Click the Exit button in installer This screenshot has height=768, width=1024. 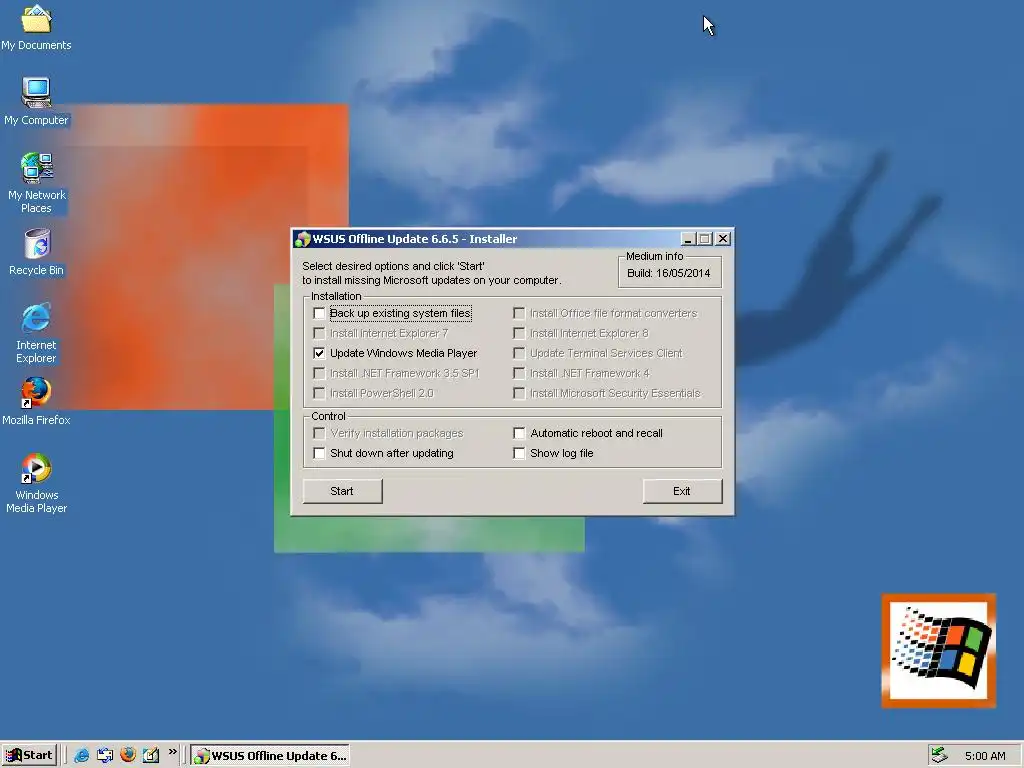(x=682, y=491)
